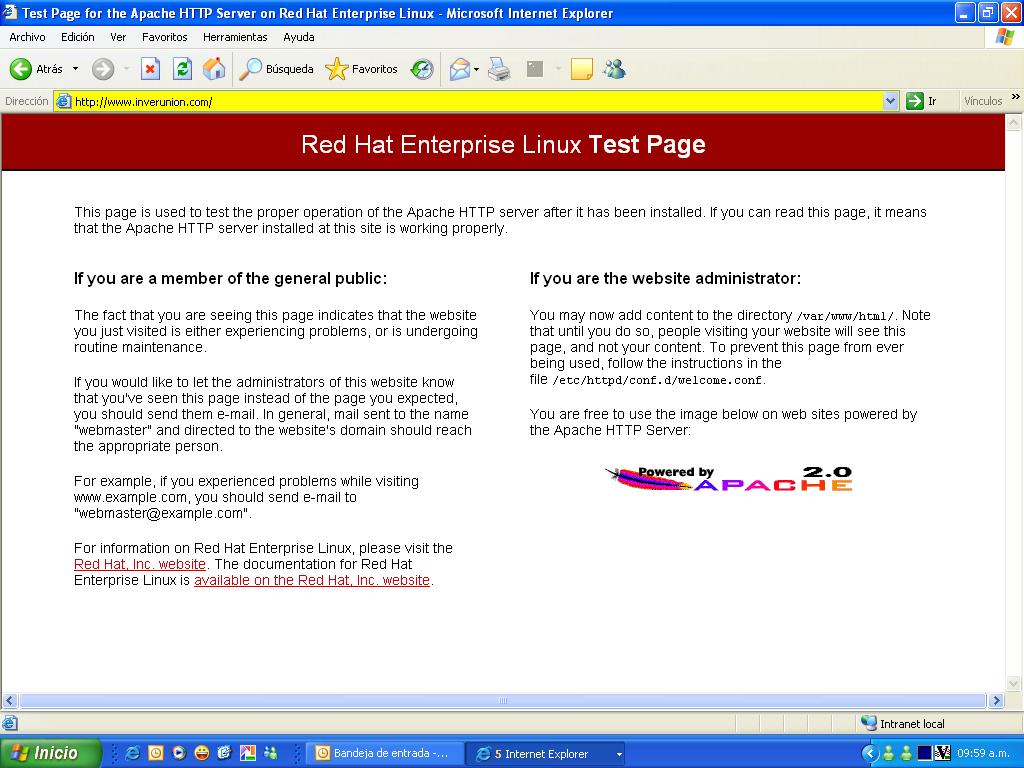Click vertical scrollbar down arrow
The image size is (1024, 768).
point(1014,684)
